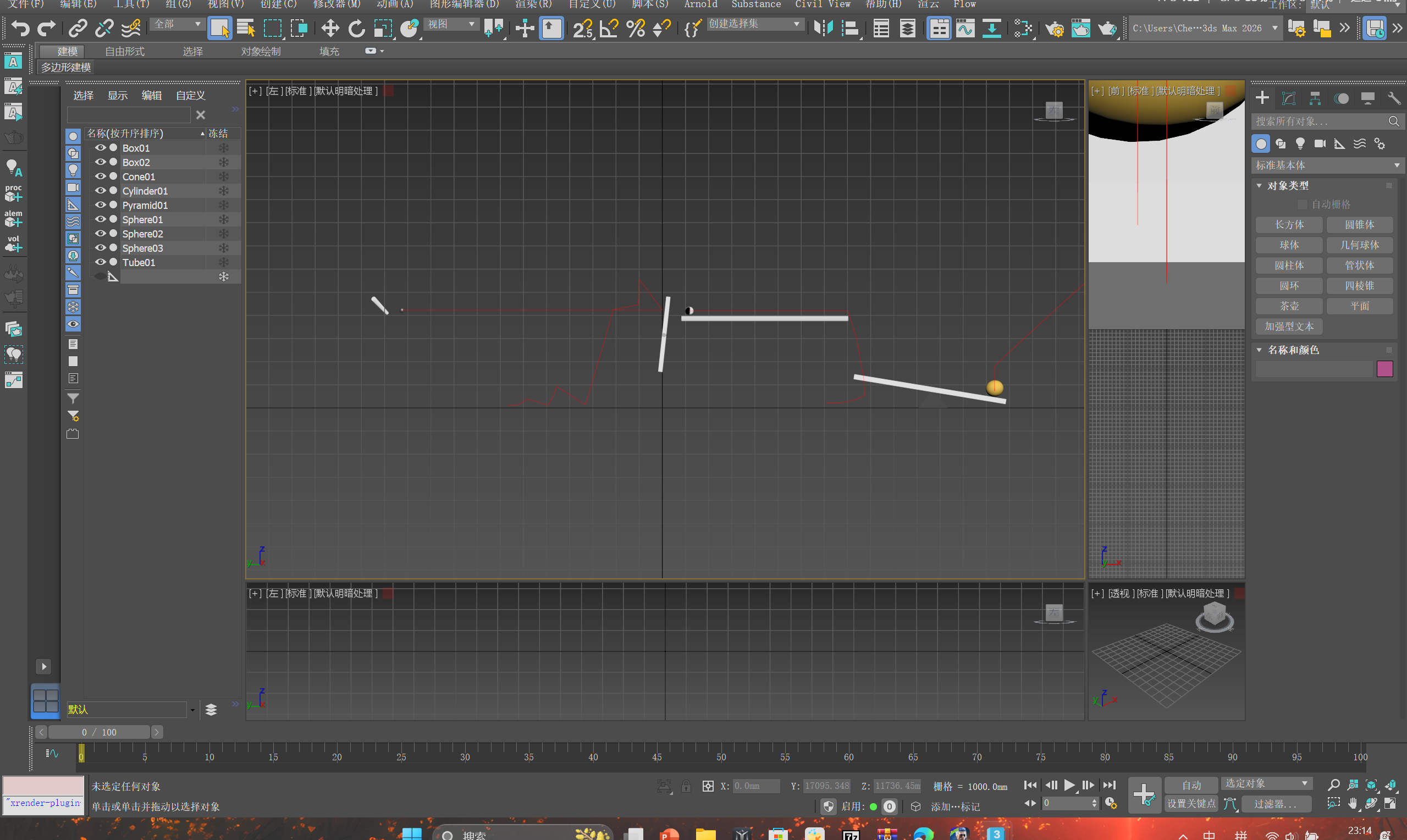
Task: Select Sphere02 in the scene list
Action: 142,234
